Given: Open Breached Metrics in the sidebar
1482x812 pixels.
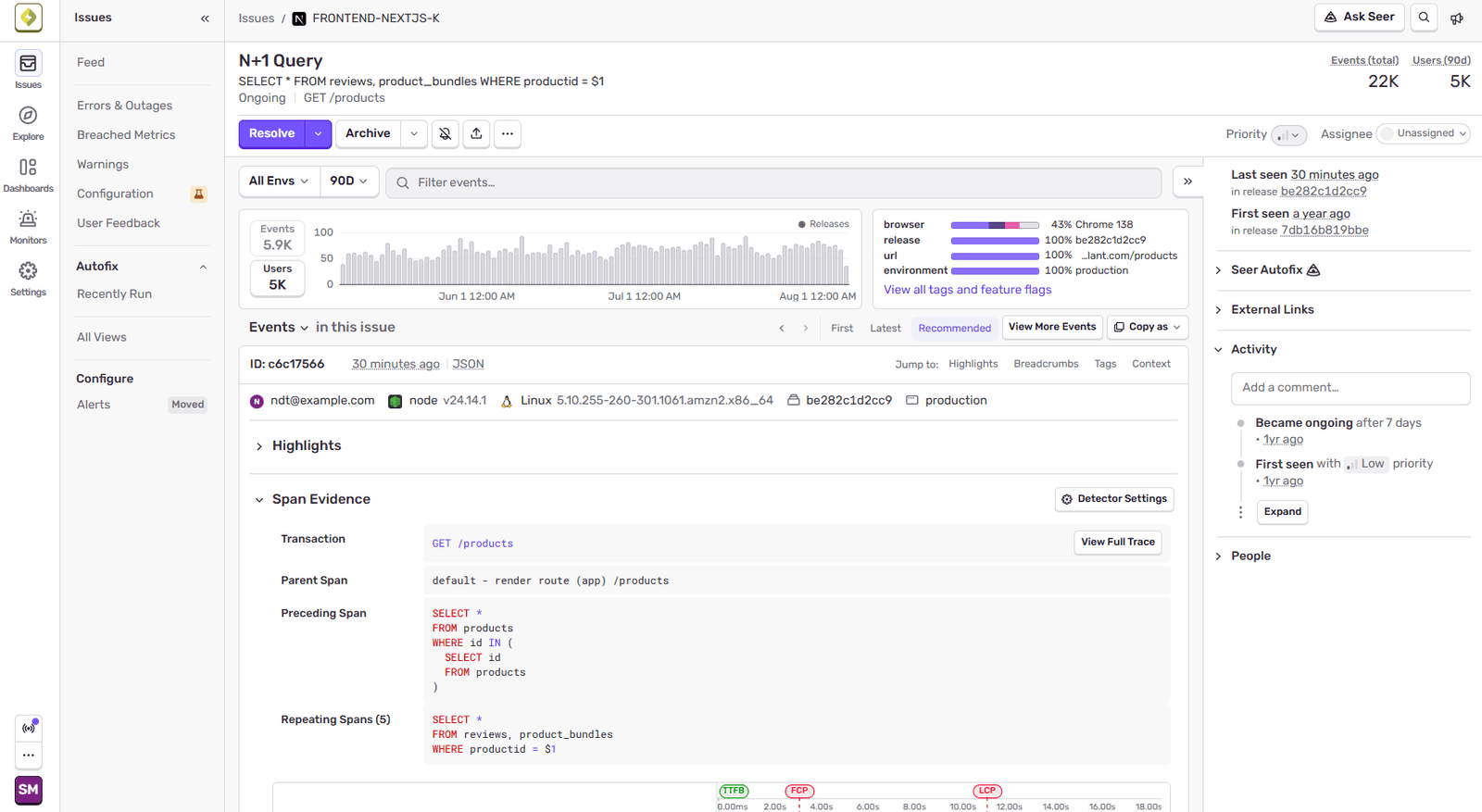Looking at the screenshot, I should pos(126,135).
